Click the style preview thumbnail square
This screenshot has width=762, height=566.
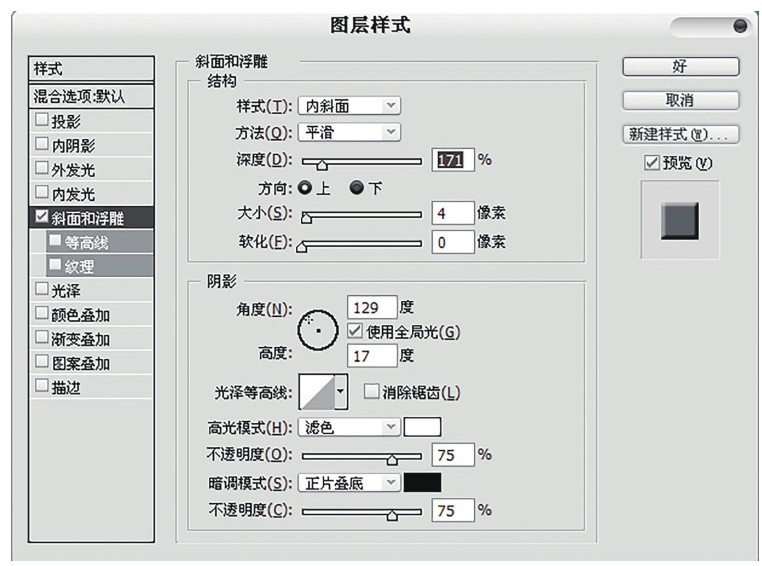[x=679, y=221]
